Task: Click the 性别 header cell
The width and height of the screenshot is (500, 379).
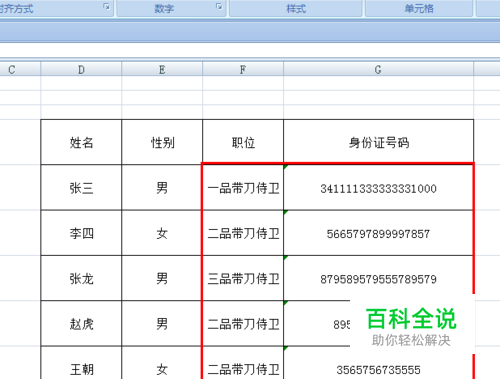Action: (162, 142)
